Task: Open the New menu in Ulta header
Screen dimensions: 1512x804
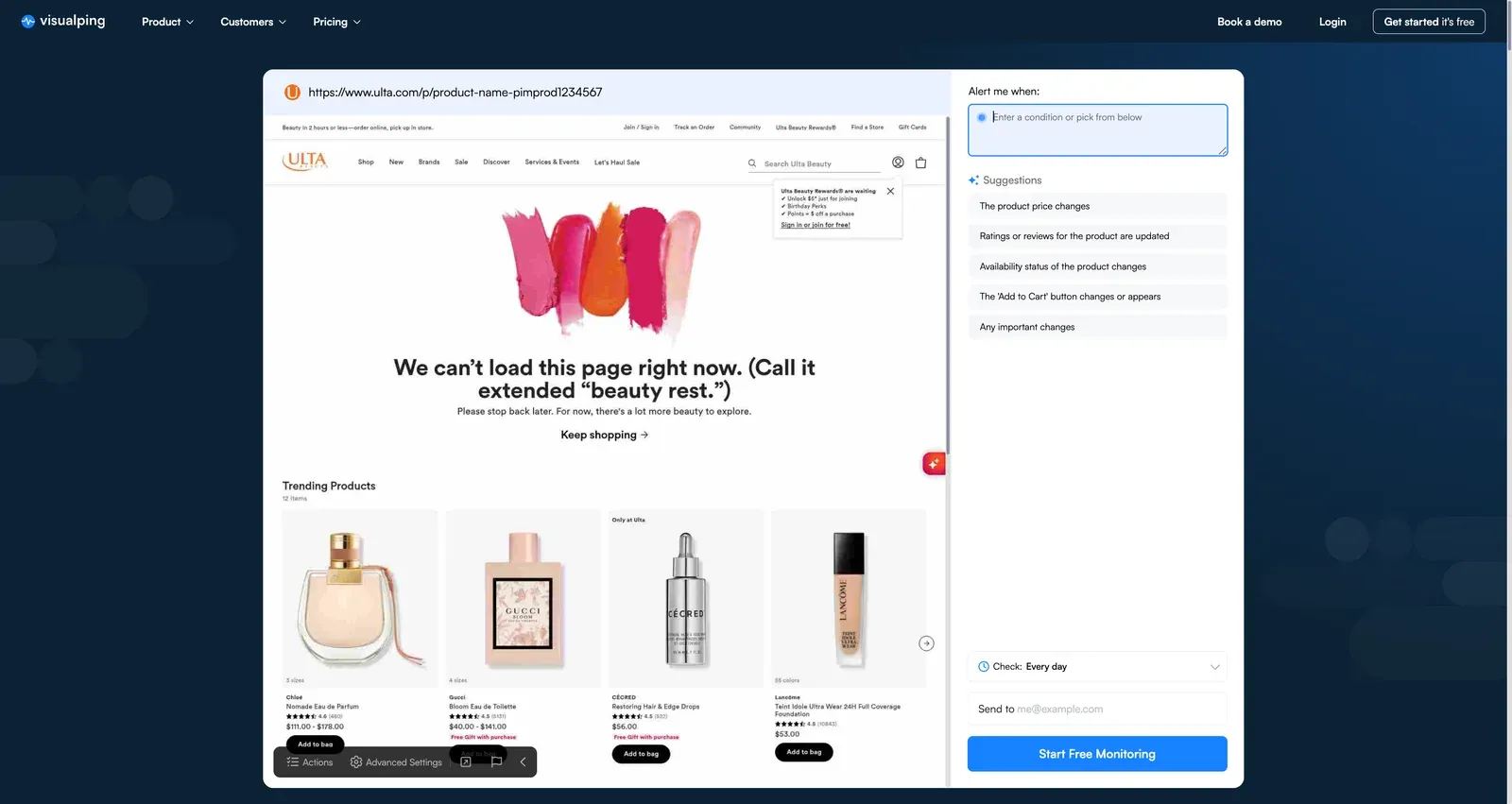Action: [396, 163]
